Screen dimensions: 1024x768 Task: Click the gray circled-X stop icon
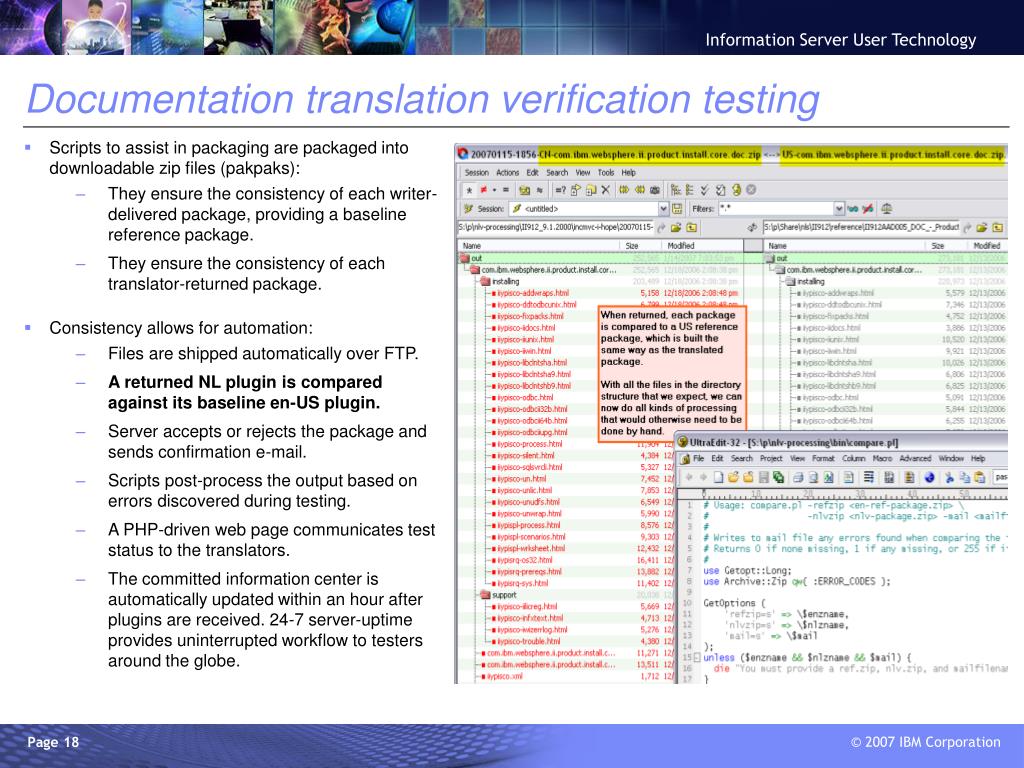pyautogui.click(x=751, y=190)
